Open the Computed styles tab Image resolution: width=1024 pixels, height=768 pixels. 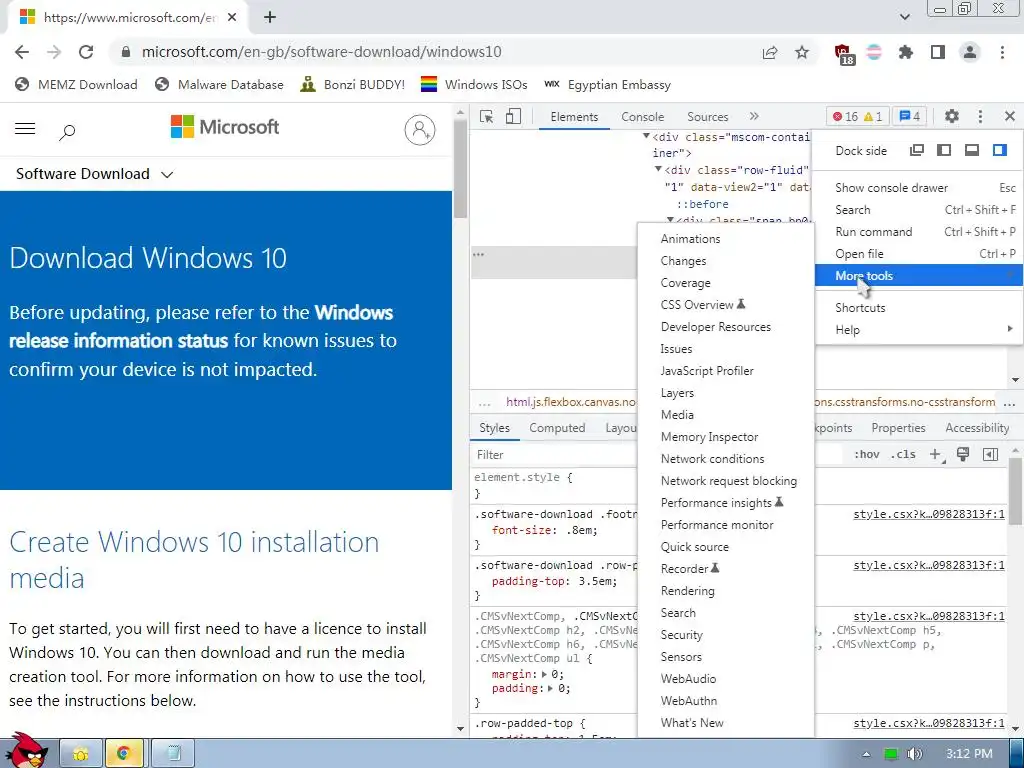click(x=557, y=428)
